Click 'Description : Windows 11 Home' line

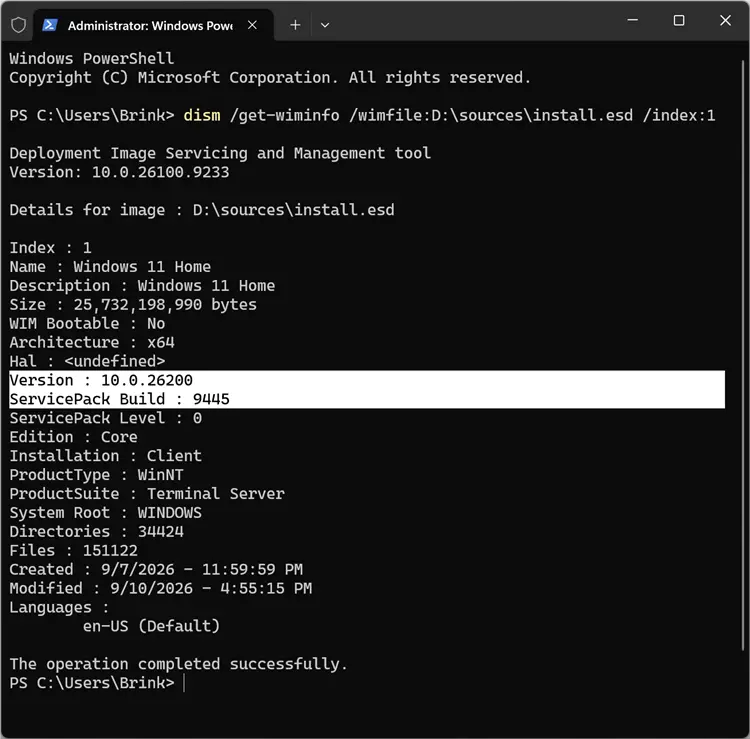(x=142, y=286)
